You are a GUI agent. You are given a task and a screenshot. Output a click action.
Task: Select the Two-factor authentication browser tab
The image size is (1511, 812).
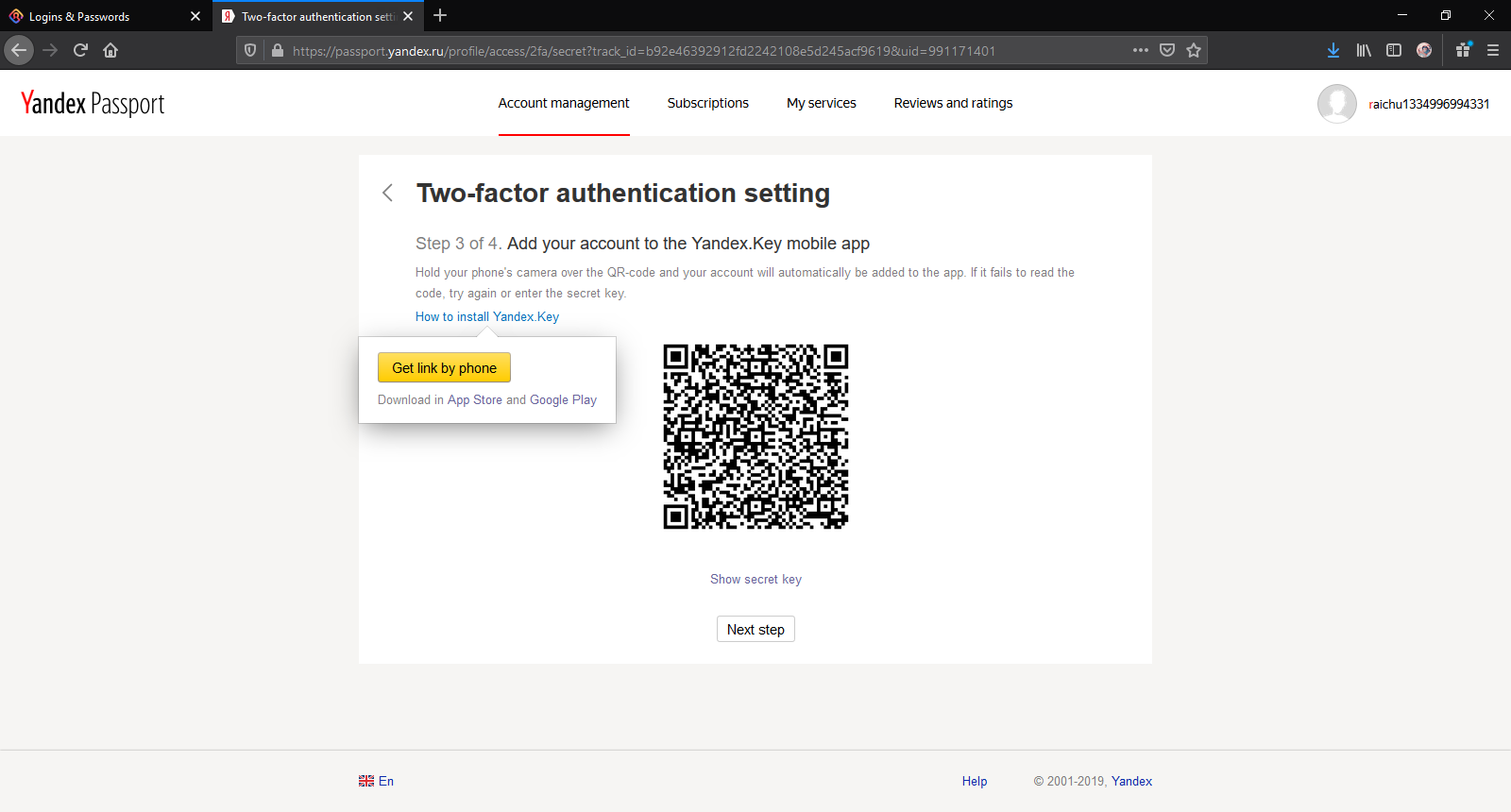[316, 16]
